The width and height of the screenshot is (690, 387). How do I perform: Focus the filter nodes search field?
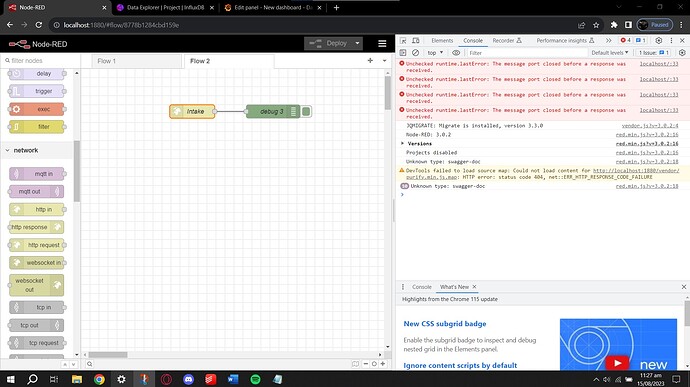pos(40,60)
